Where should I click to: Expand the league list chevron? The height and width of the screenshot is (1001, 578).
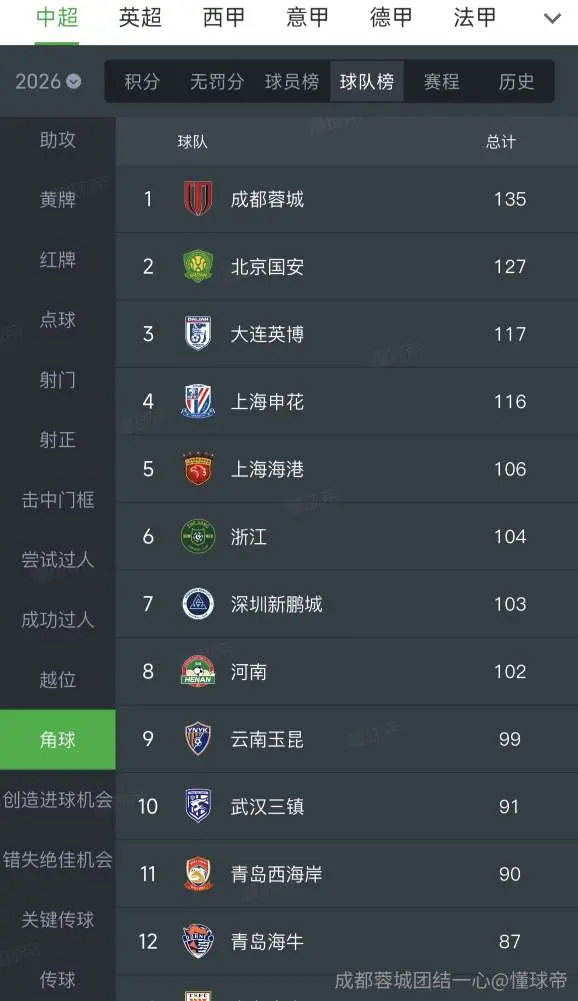click(x=552, y=19)
